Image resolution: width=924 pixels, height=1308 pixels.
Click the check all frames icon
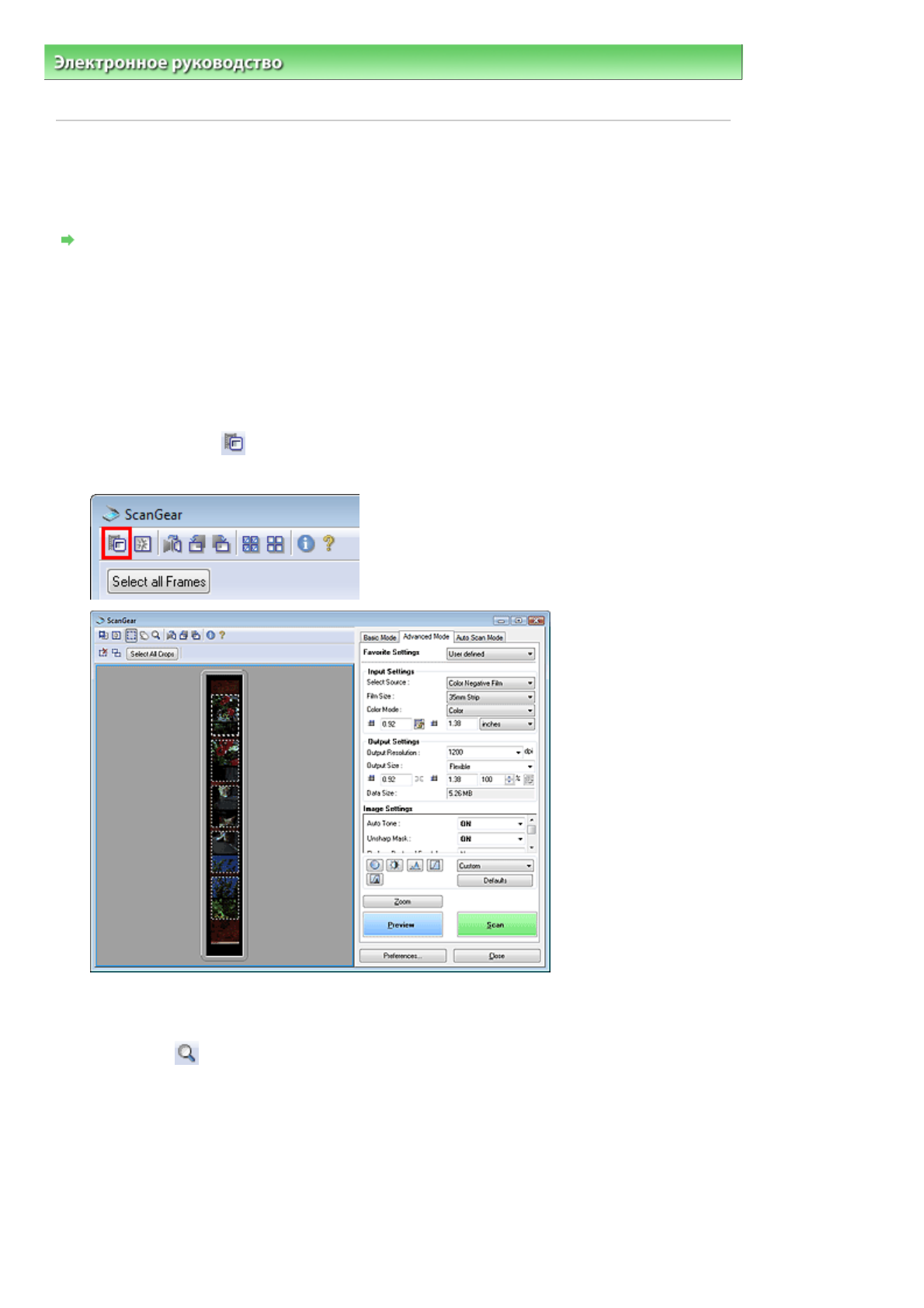[250, 544]
